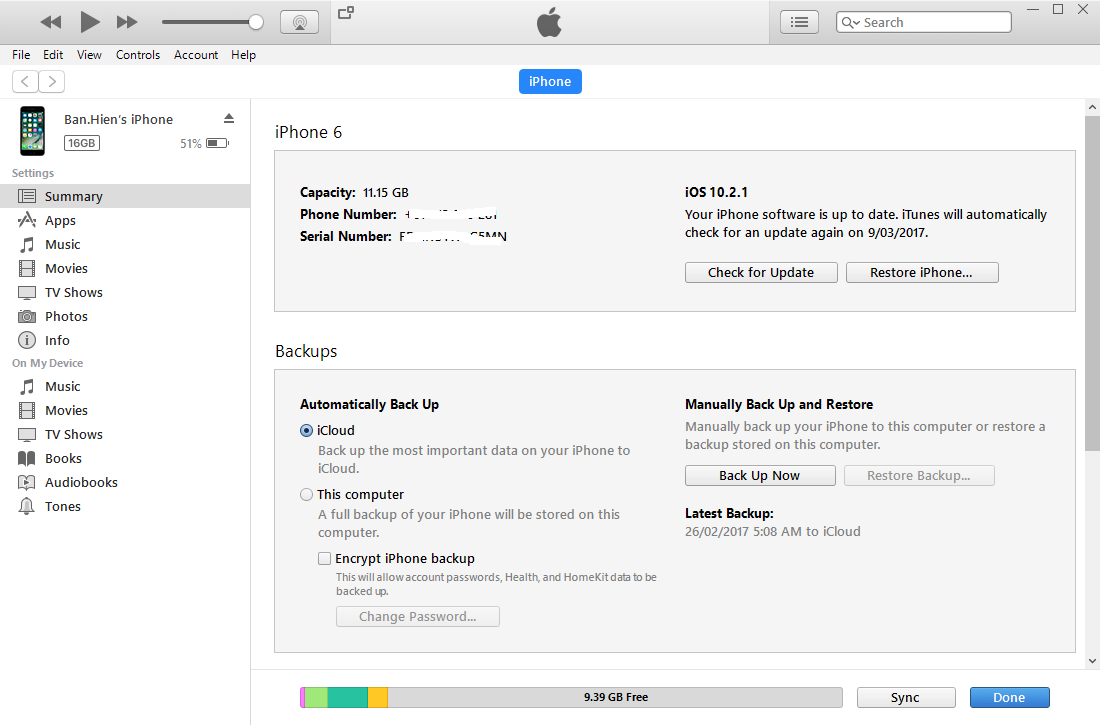Viewport: 1100px width, 725px height.
Task: Select the iPhone tab button
Action: coord(550,81)
